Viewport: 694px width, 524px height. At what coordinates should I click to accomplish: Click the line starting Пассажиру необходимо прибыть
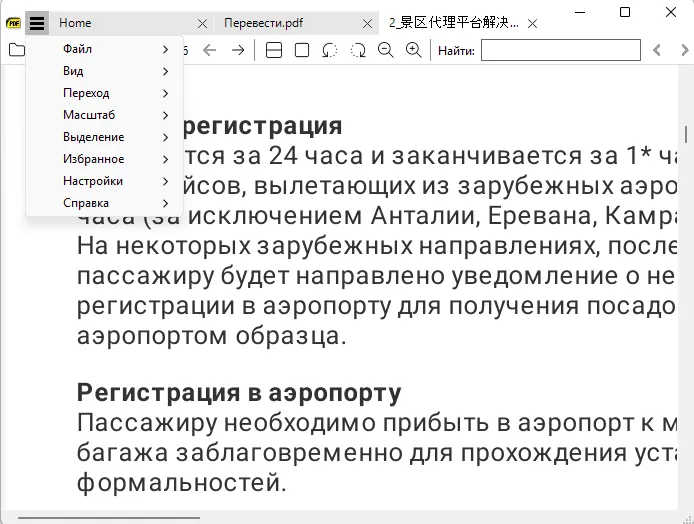(377, 423)
